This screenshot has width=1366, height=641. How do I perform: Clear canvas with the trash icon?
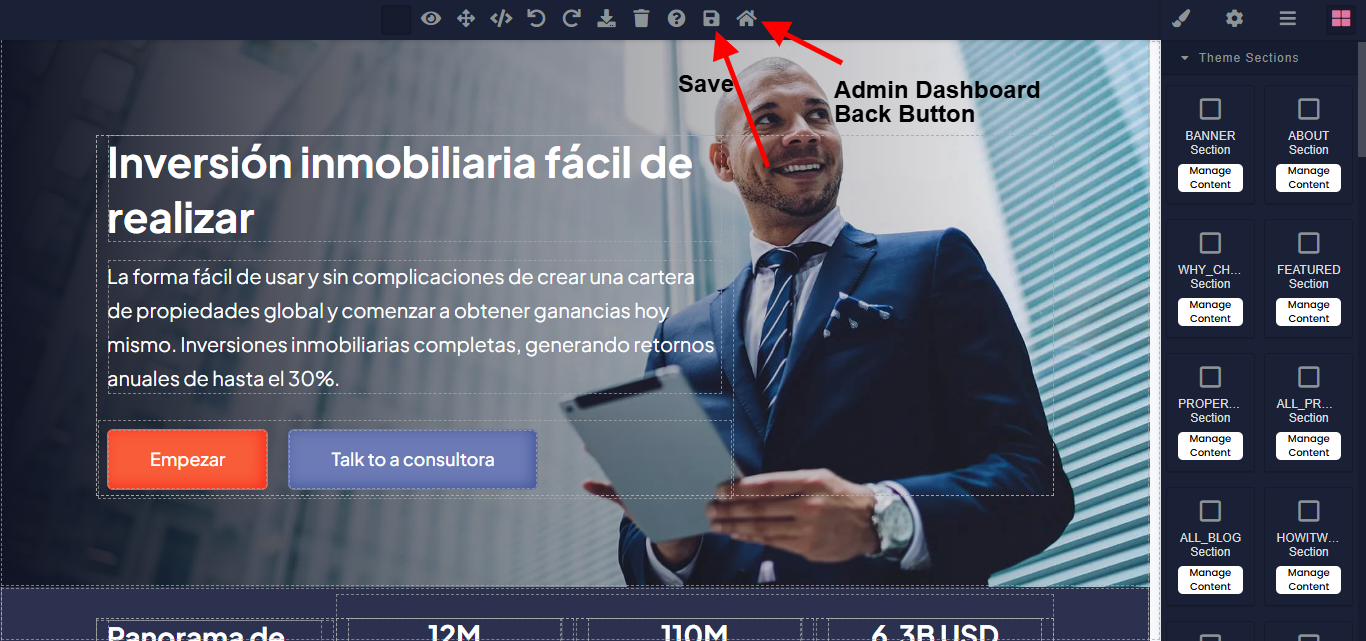(641, 18)
